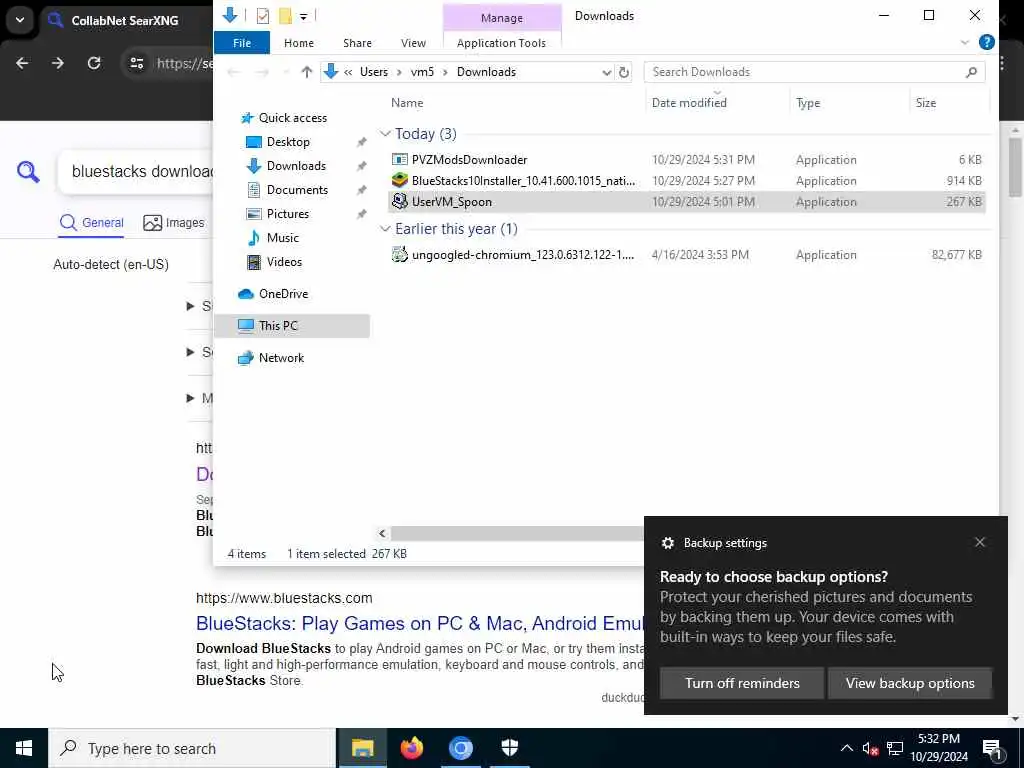Screen dimensions: 1024x768
Task: Open File Explorer from taskbar
Action: tap(362, 748)
